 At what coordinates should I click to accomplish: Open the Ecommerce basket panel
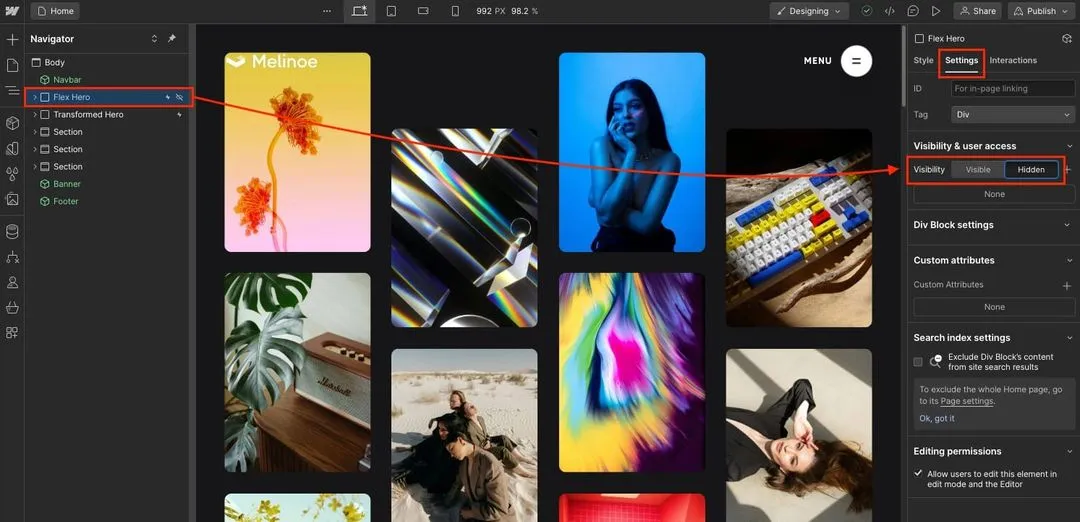12,307
